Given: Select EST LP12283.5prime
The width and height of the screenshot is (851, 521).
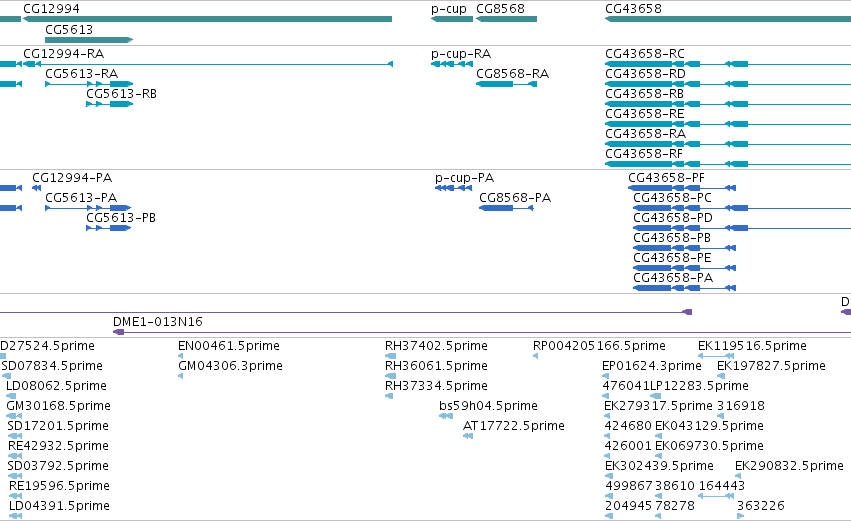Looking at the screenshot, I should tap(700, 386).
